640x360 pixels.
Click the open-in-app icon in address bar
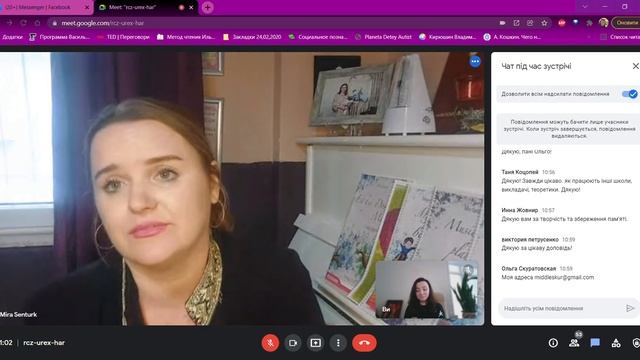[x=516, y=23]
